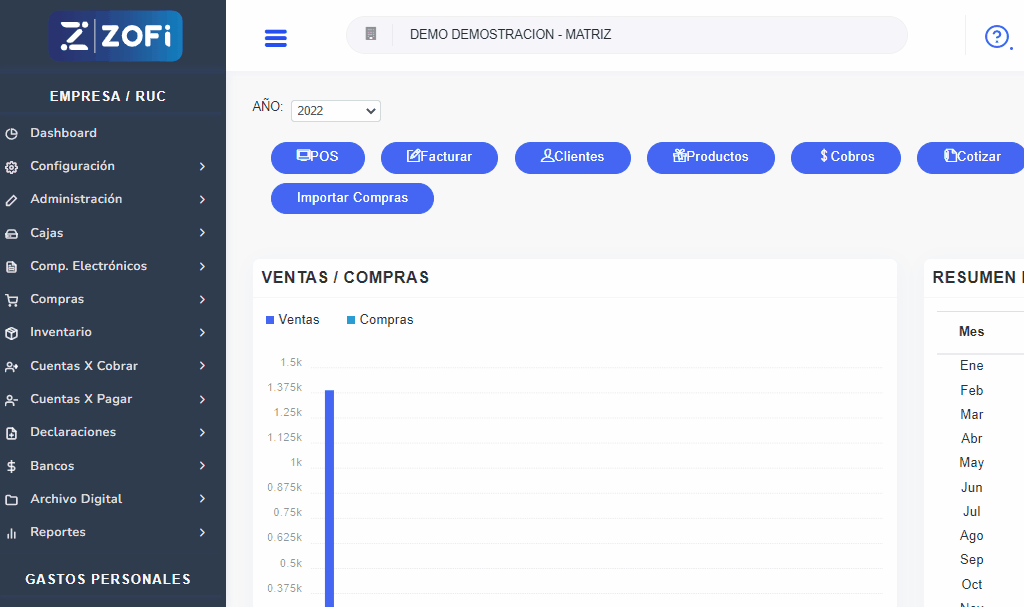Click the Archivo Digital folder icon
Screen dimensions: 1024x607
12,500
